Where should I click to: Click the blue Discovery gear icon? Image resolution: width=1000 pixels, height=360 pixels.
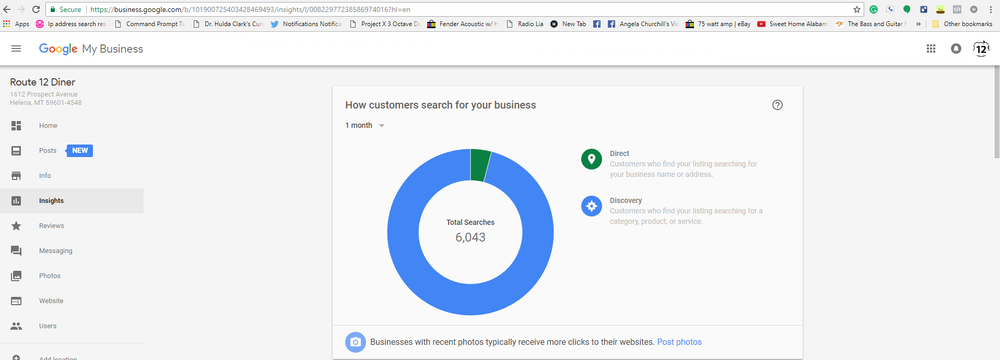tap(591, 206)
